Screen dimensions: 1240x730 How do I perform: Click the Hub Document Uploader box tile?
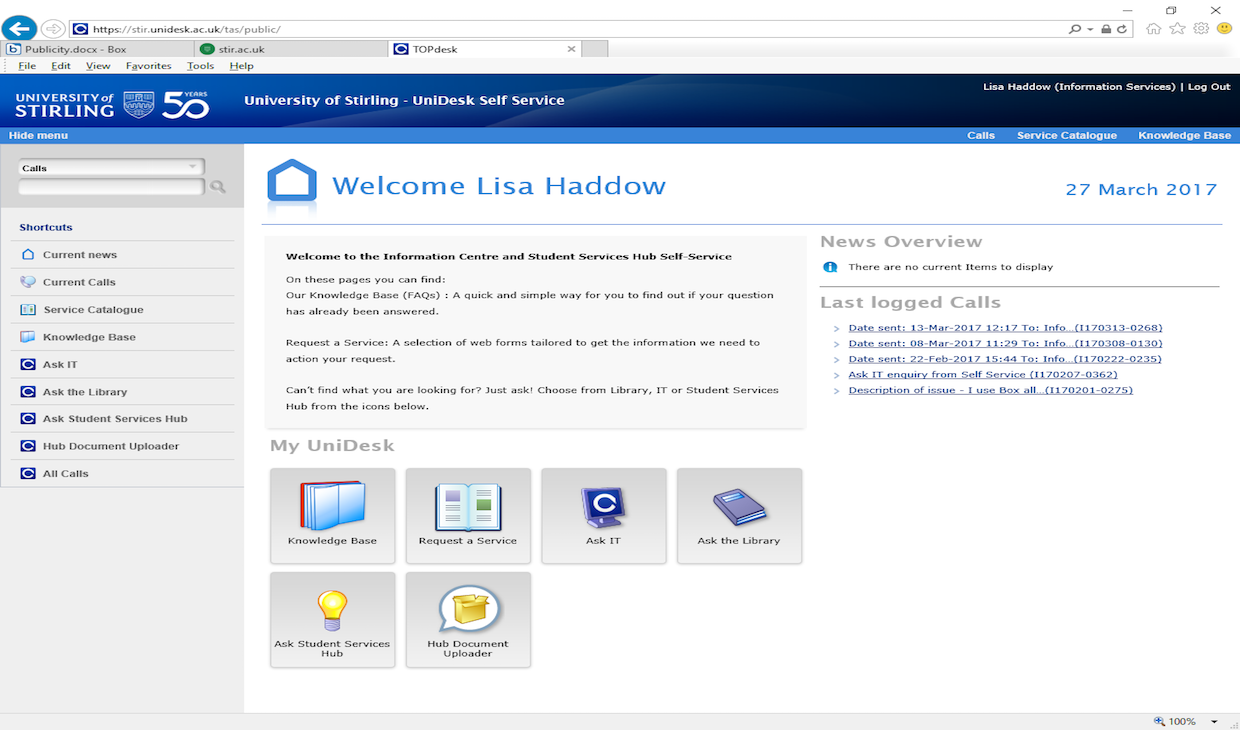pyautogui.click(x=468, y=619)
